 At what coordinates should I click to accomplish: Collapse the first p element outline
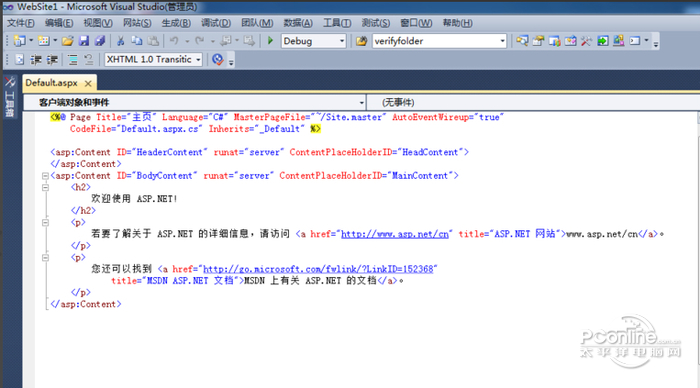click(x=45, y=222)
